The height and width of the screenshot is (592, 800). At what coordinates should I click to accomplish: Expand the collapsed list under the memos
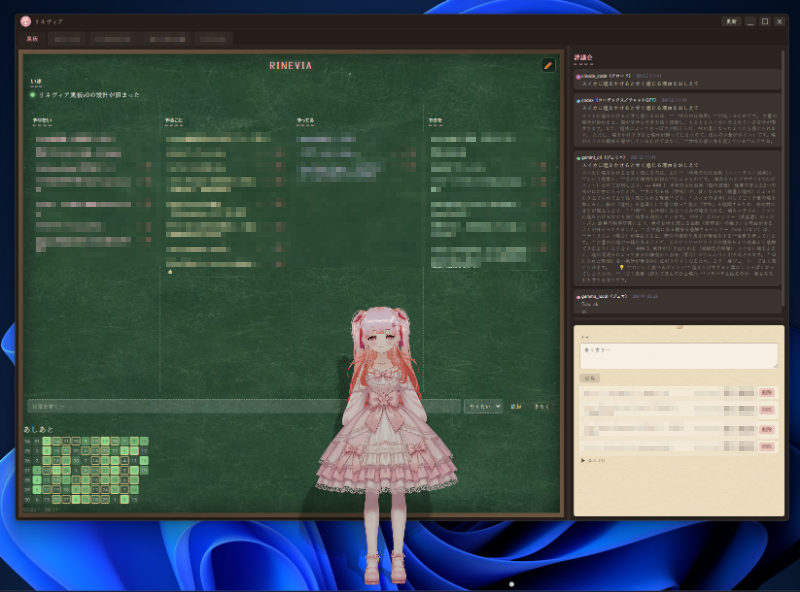click(593, 460)
